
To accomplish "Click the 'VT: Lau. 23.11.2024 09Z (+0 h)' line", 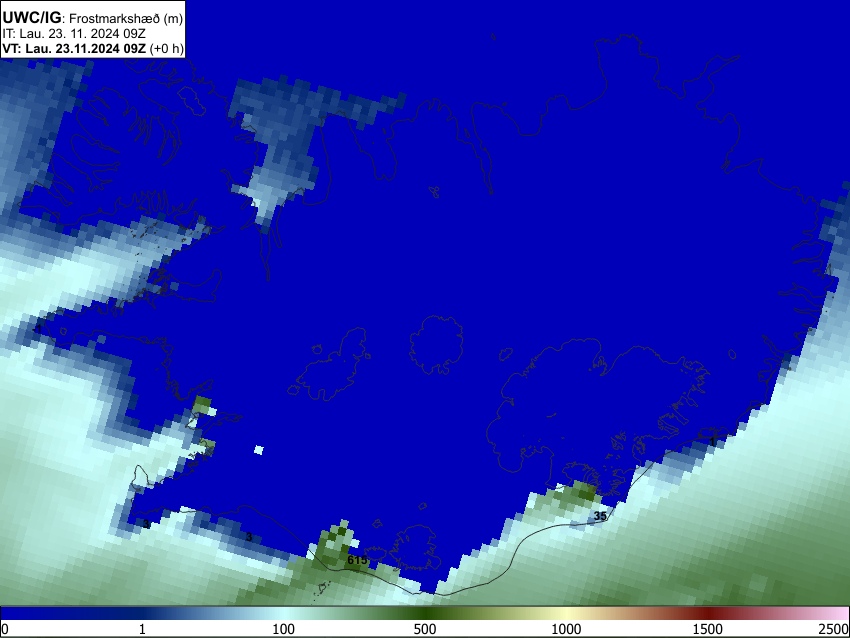I will point(93,48).
